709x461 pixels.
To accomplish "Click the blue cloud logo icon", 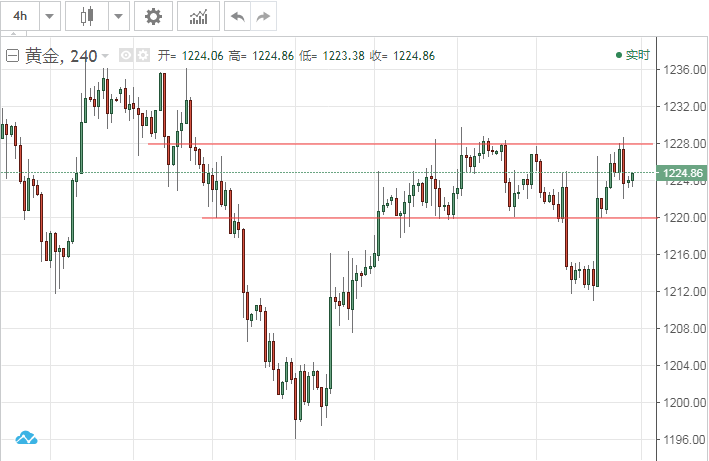I will pos(26,438).
